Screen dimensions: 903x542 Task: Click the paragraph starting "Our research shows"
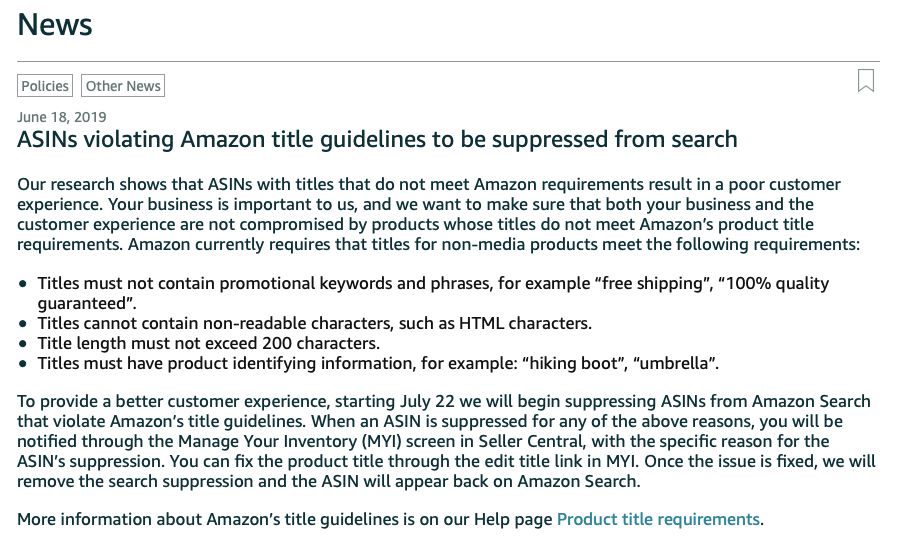click(438, 214)
